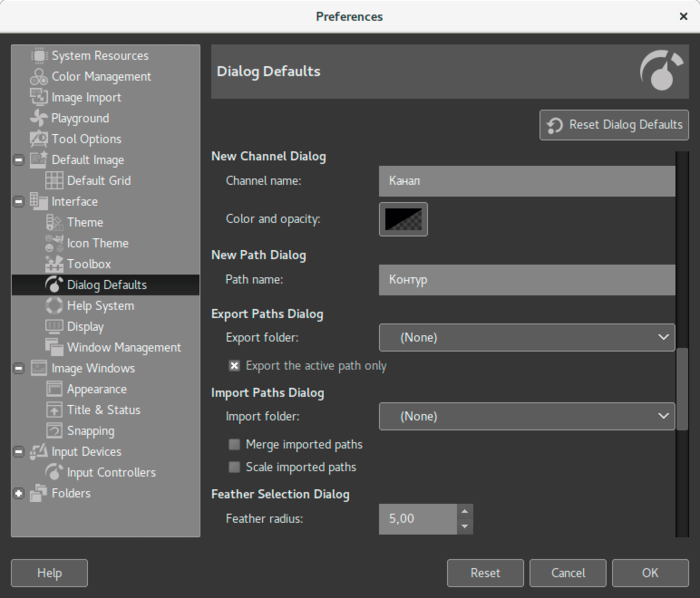The width and height of the screenshot is (700, 598).
Task: Click the Color Management icon
Action: pyautogui.click(x=39, y=77)
